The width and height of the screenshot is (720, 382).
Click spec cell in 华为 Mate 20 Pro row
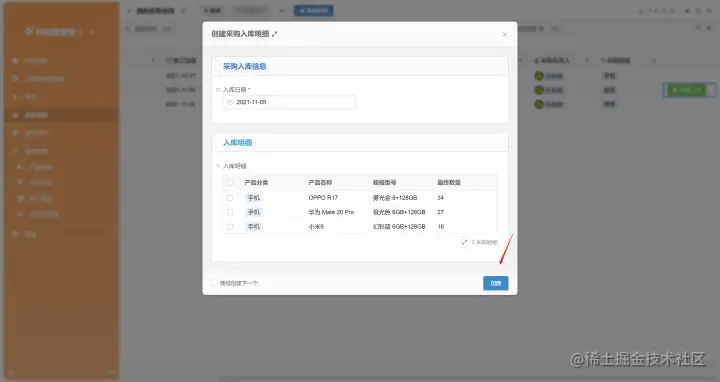tap(399, 212)
